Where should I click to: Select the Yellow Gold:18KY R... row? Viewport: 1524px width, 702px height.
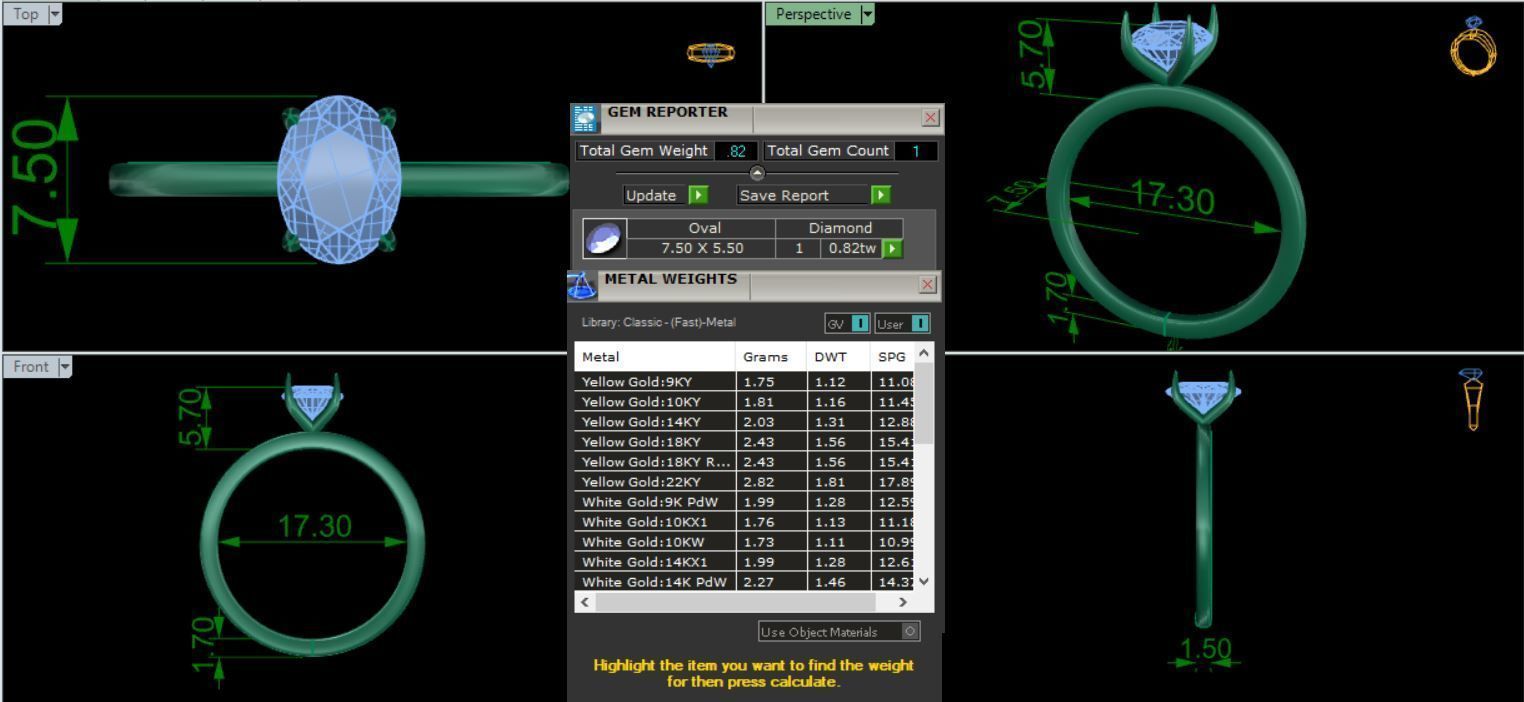click(744, 462)
